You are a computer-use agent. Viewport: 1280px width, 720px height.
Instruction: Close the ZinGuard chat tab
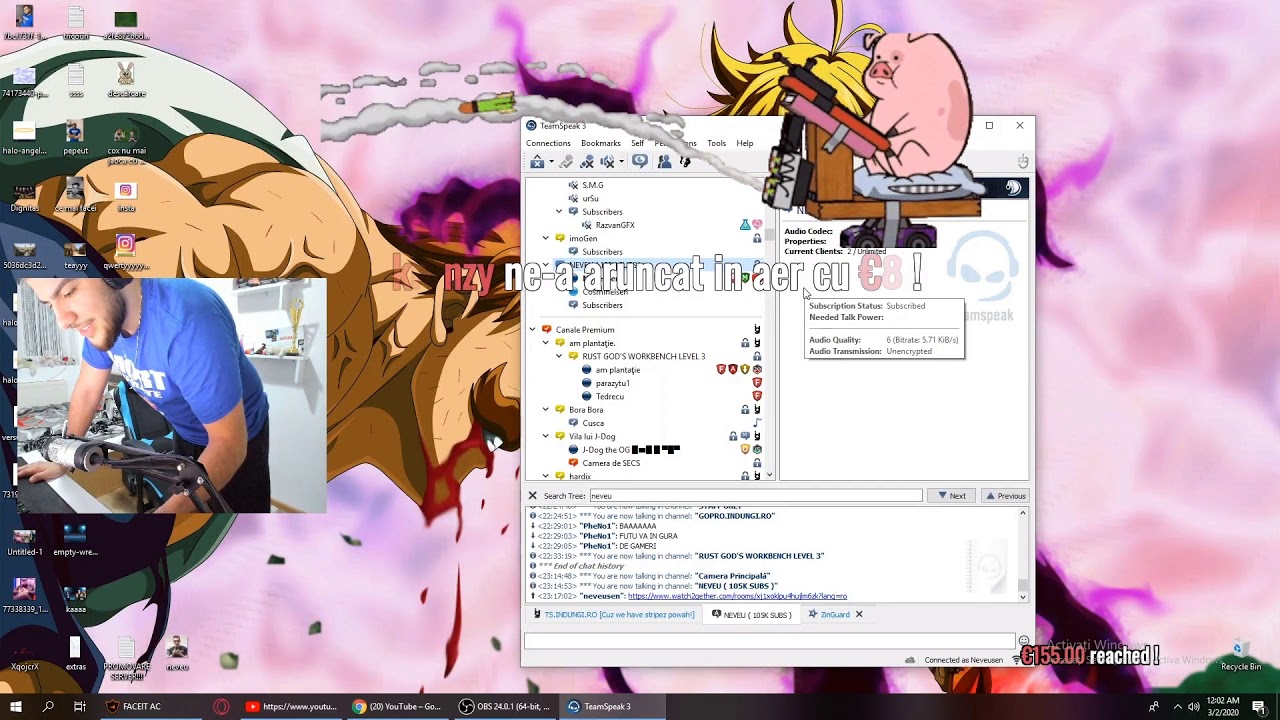pyautogui.click(x=858, y=614)
